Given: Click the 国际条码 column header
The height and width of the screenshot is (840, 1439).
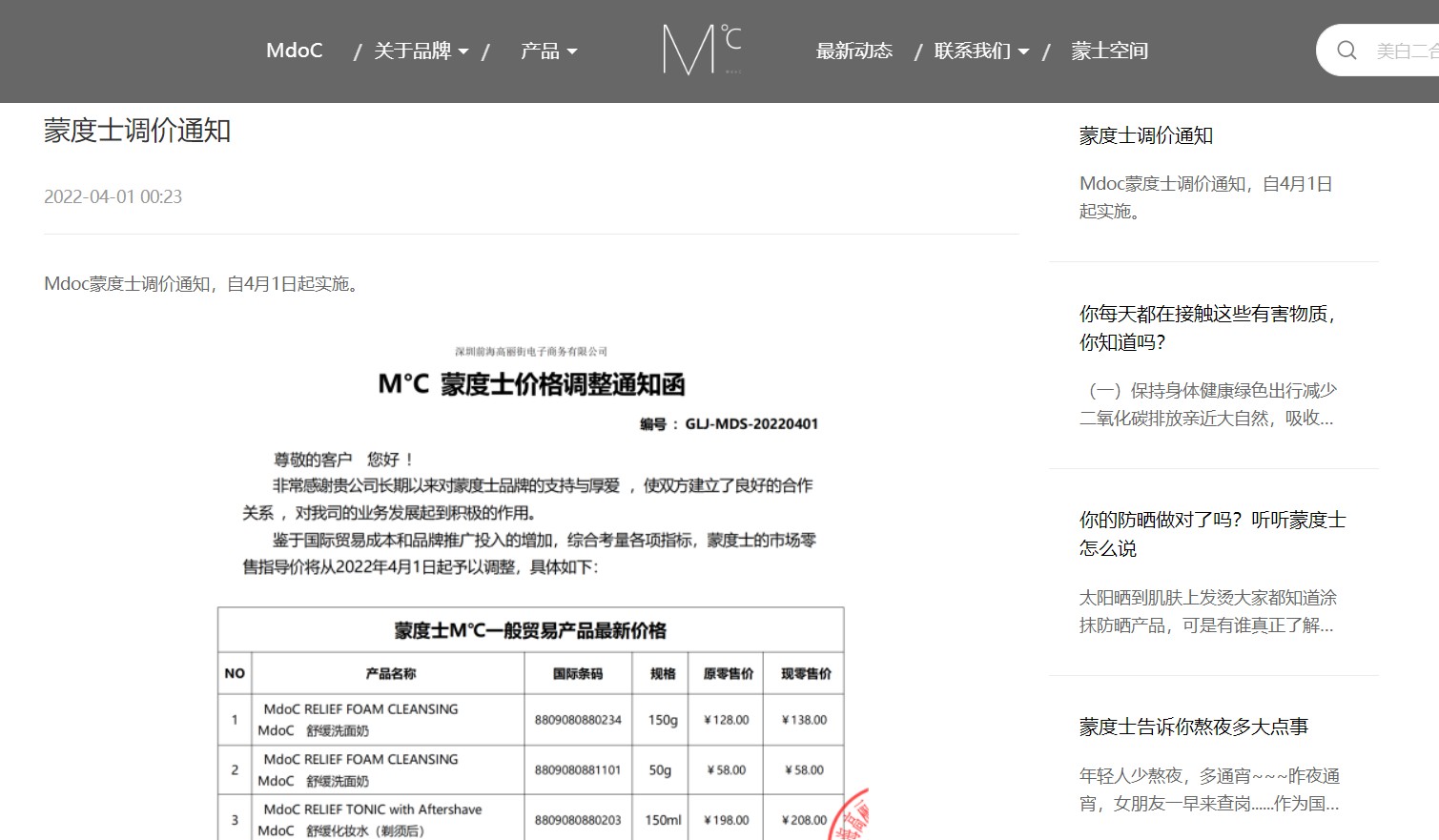Looking at the screenshot, I should point(578,673).
